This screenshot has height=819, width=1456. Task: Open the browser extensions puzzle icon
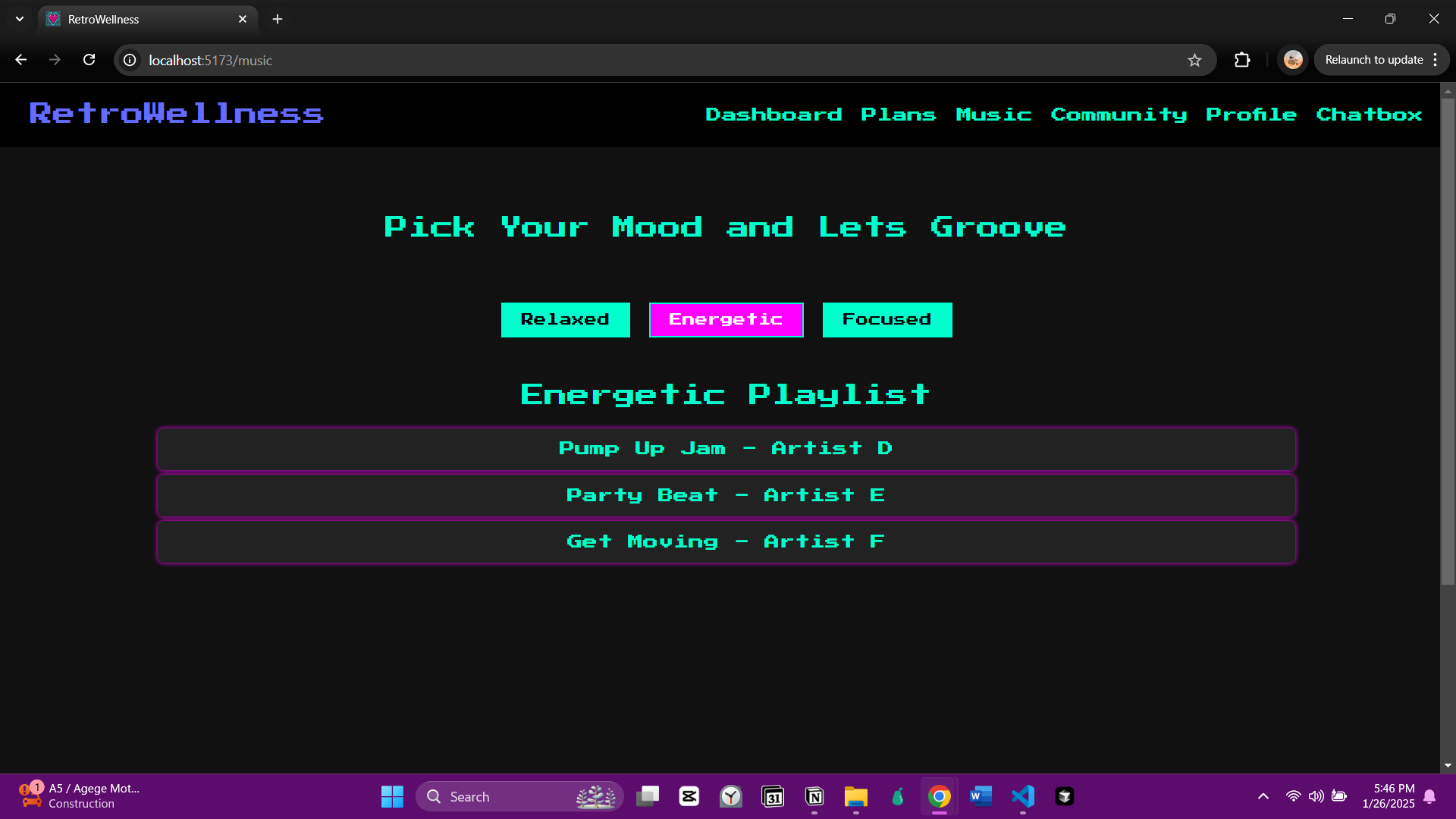pyautogui.click(x=1242, y=60)
